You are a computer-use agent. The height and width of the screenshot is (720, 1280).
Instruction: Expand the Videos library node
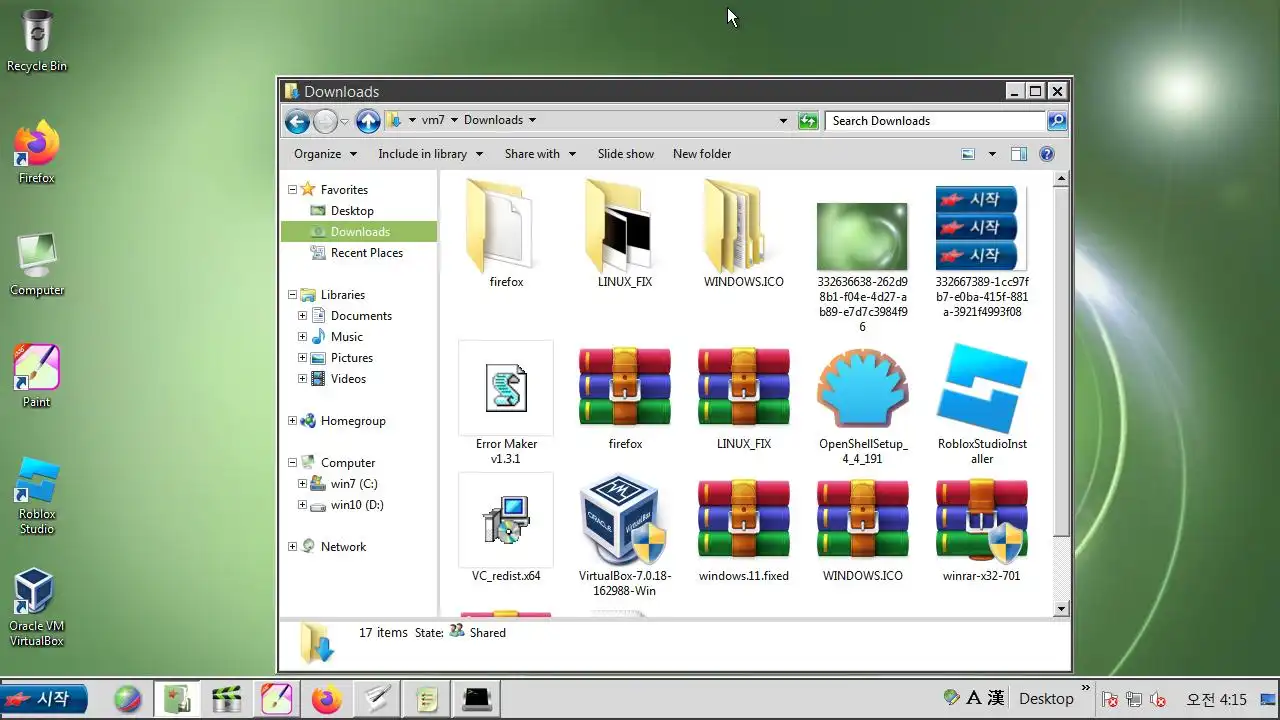pyautogui.click(x=303, y=378)
